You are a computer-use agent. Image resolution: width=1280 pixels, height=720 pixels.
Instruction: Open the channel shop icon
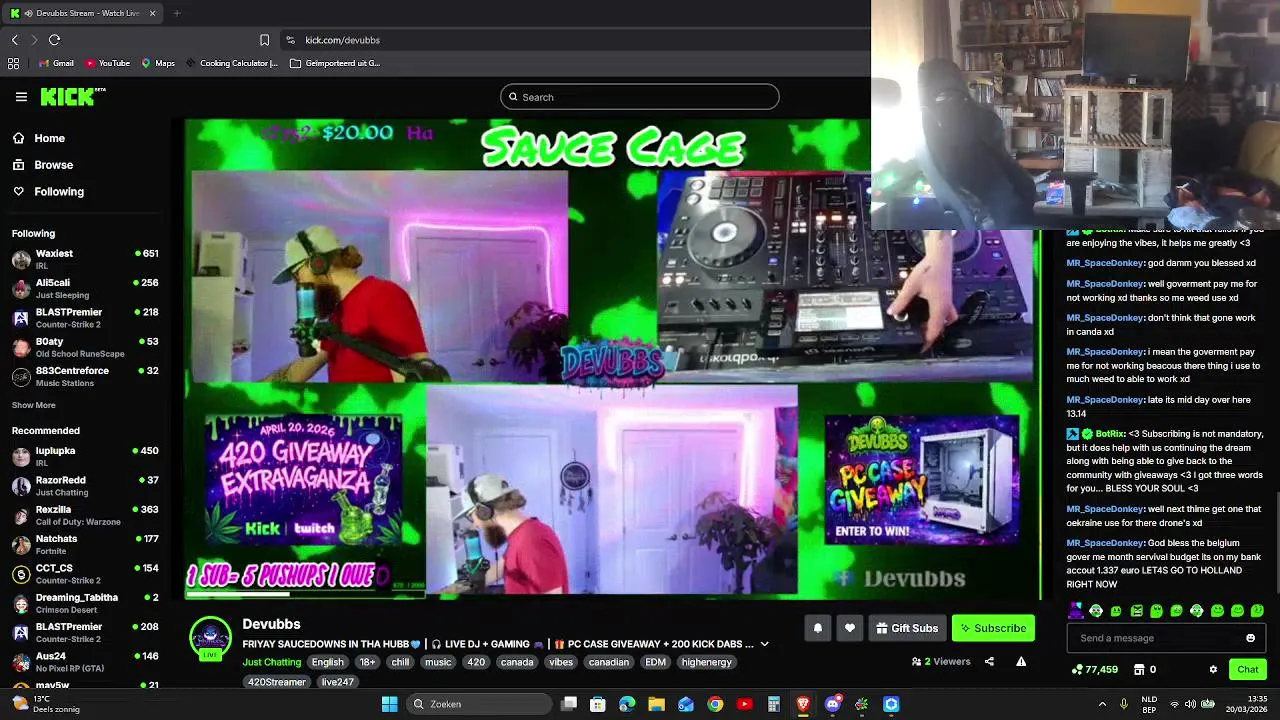tap(1137, 670)
